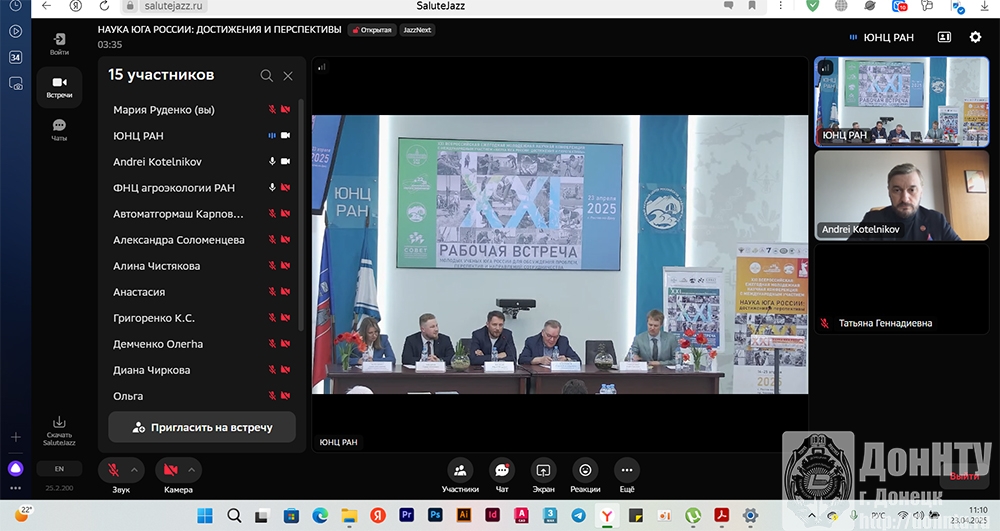Viewport: 1000px width, 531px height.
Task: Open conference settings gear icon
Action: tap(975, 38)
